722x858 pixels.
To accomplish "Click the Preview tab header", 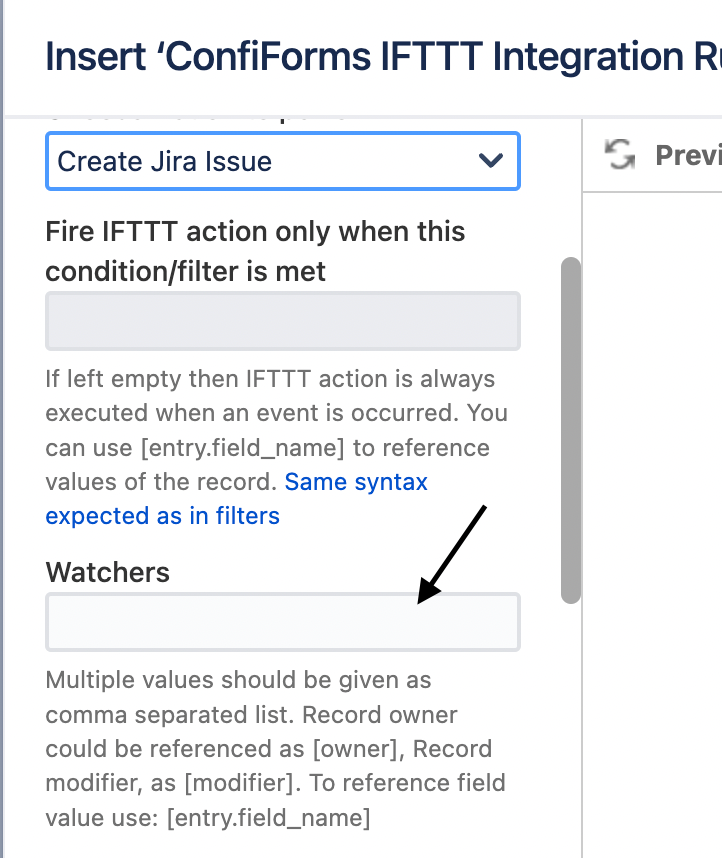I will click(x=690, y=155).
